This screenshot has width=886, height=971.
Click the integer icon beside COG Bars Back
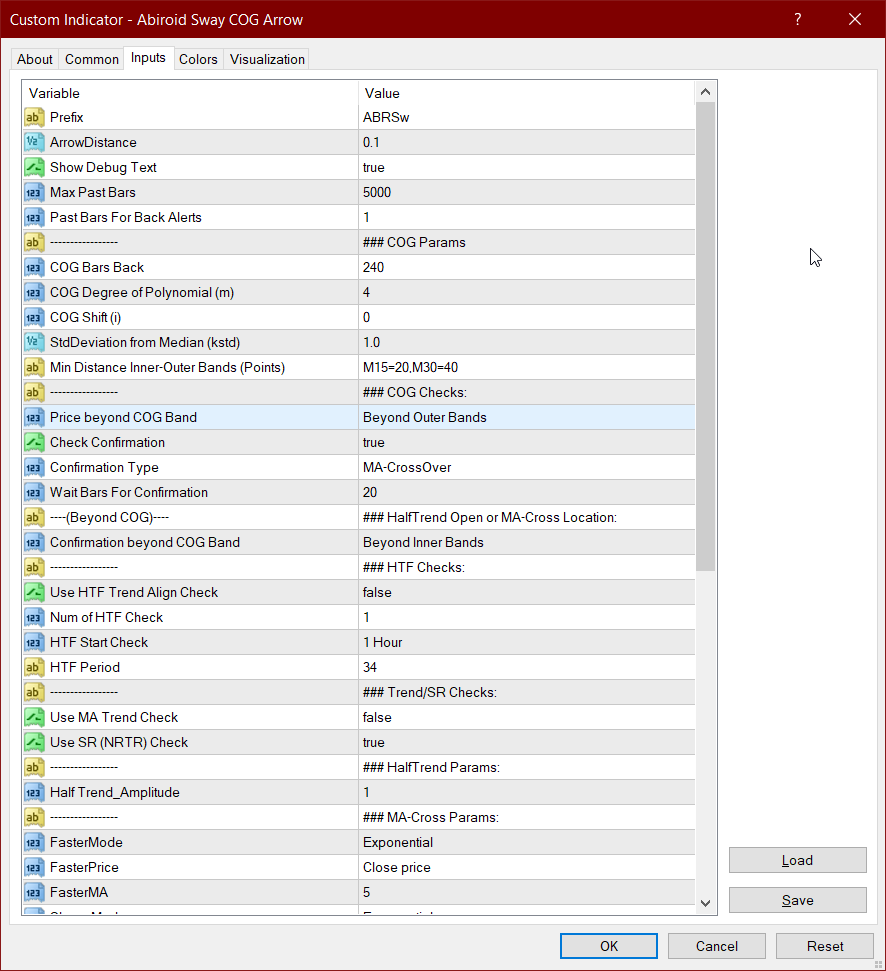[x=34, y=268]
